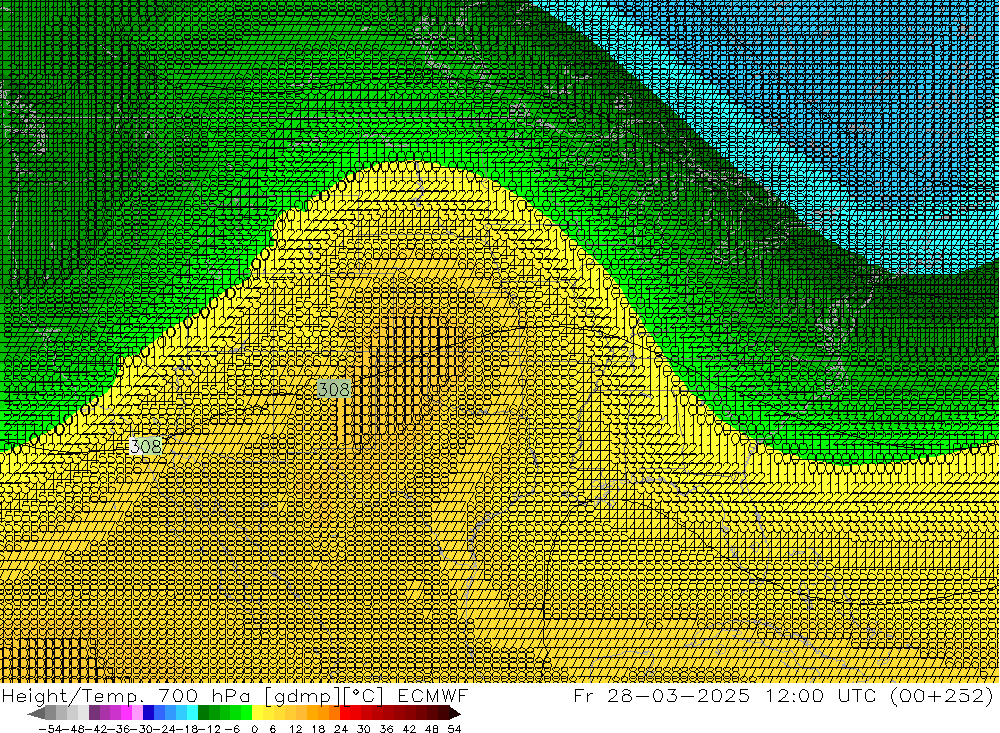Click the 'ECMWF' model name

tap(432, 695)
